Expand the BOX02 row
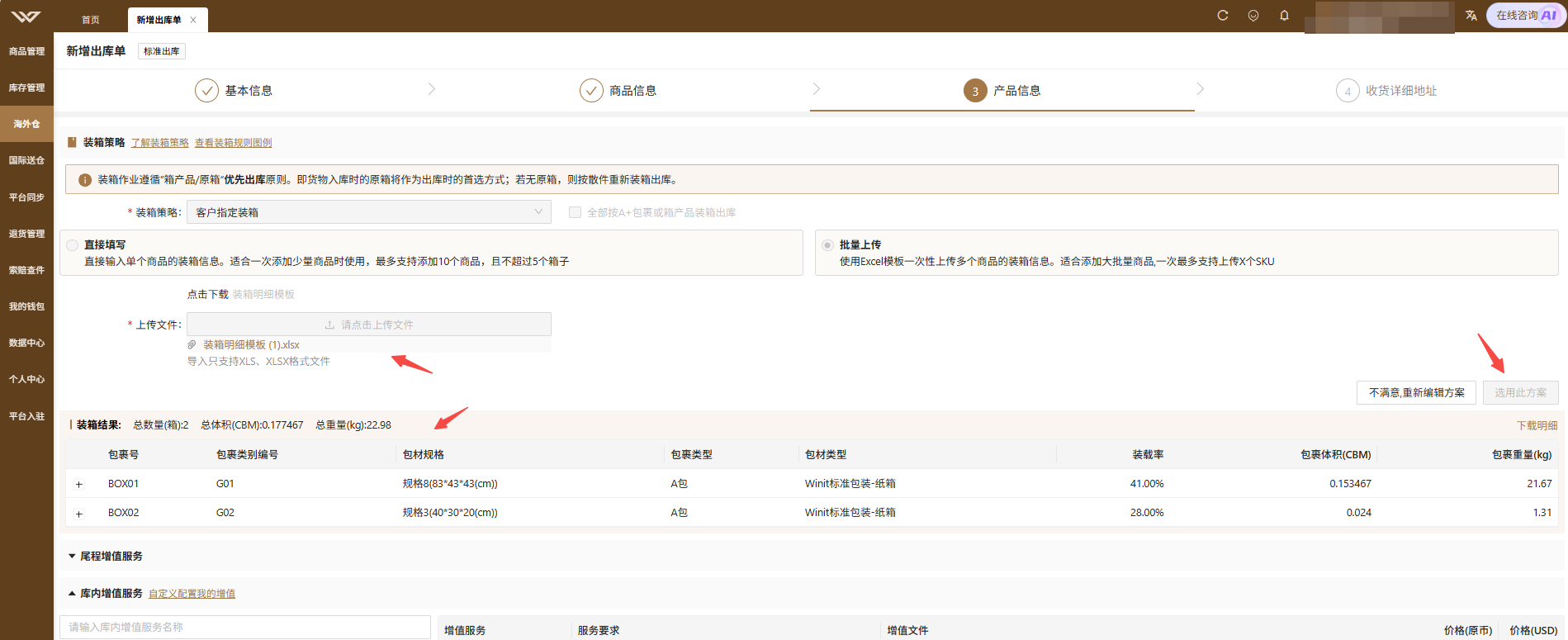Viewport: 1568px width, 640px height. pos(79,514)
